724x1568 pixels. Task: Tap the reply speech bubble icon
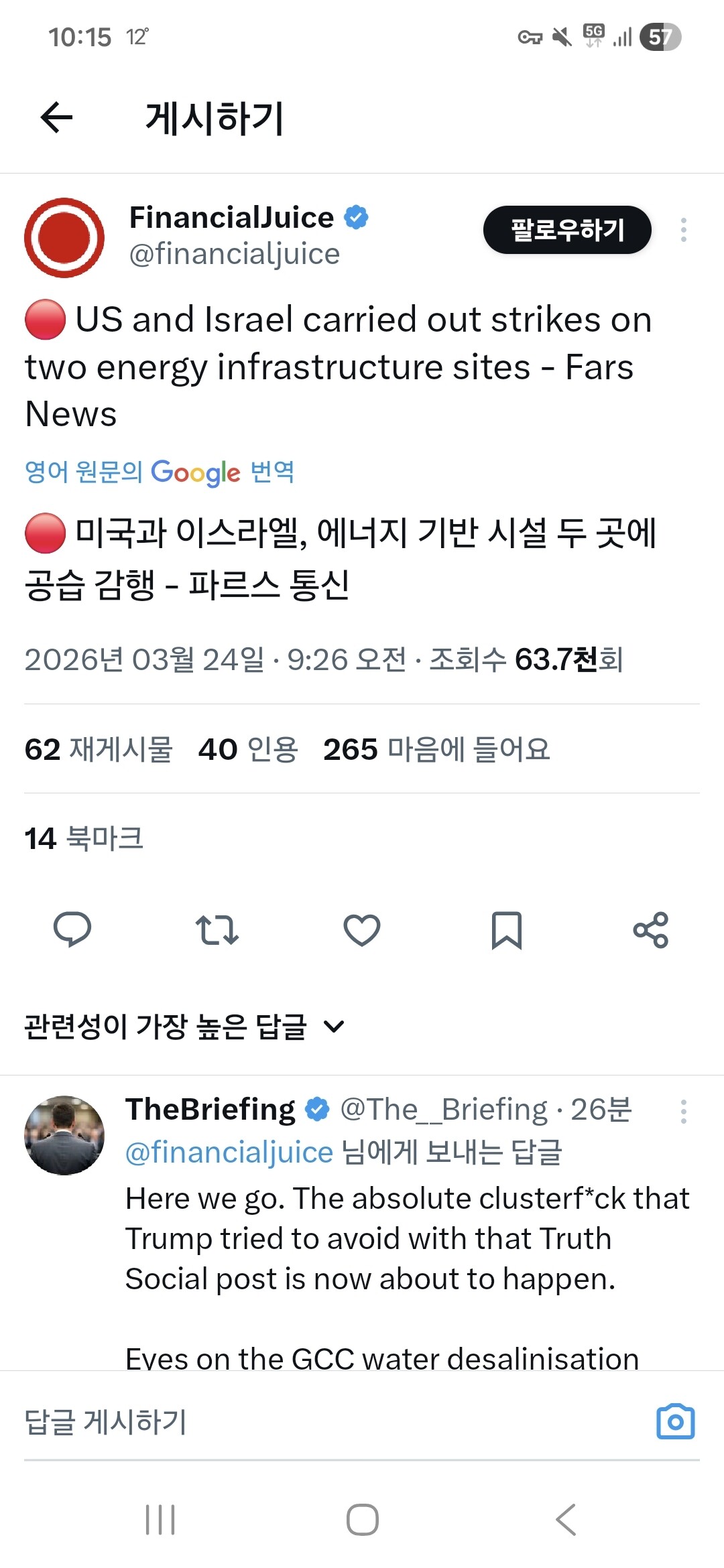[x=72, y=929]
